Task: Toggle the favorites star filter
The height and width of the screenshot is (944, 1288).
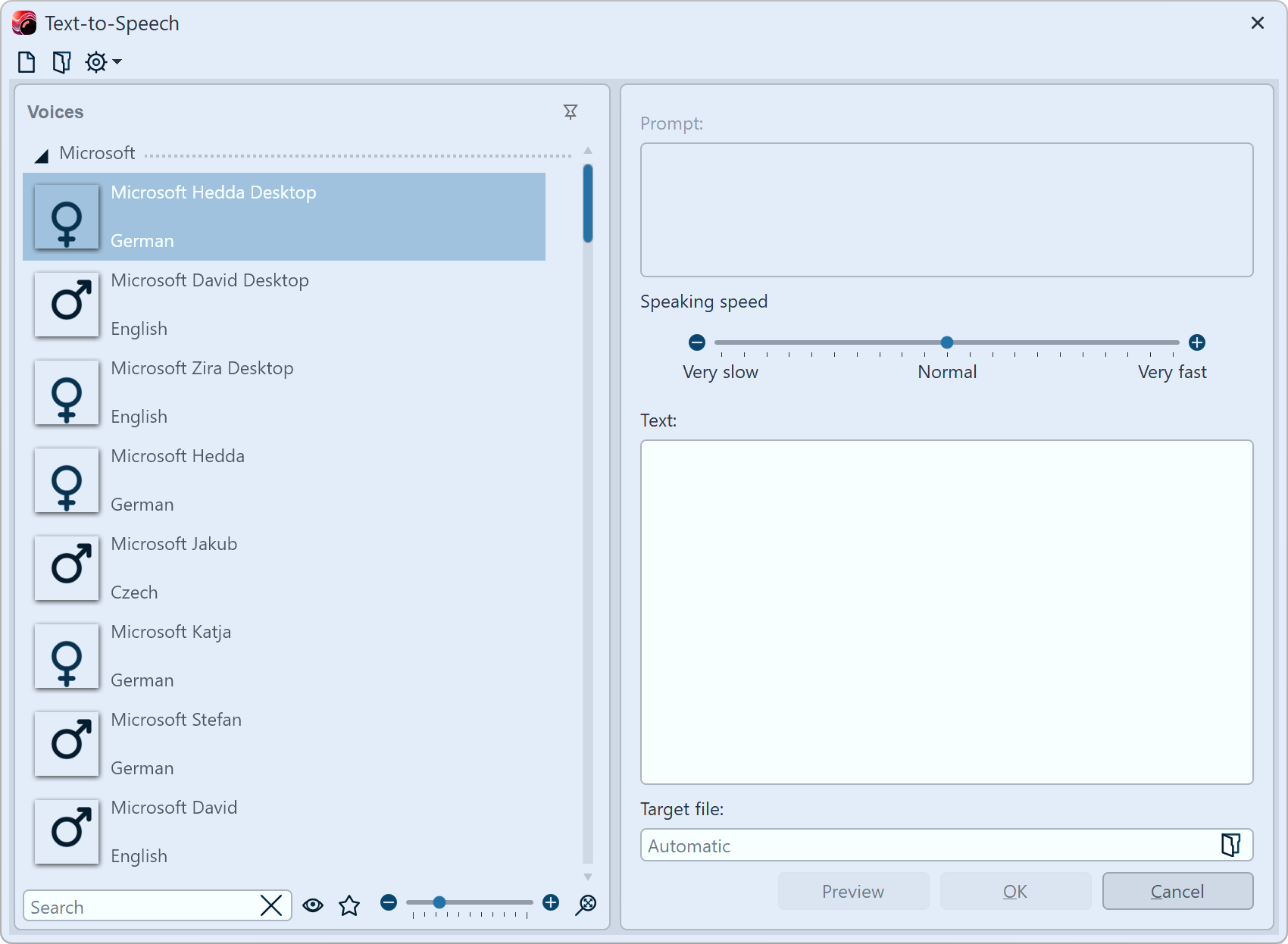Action: pos(349,904)
